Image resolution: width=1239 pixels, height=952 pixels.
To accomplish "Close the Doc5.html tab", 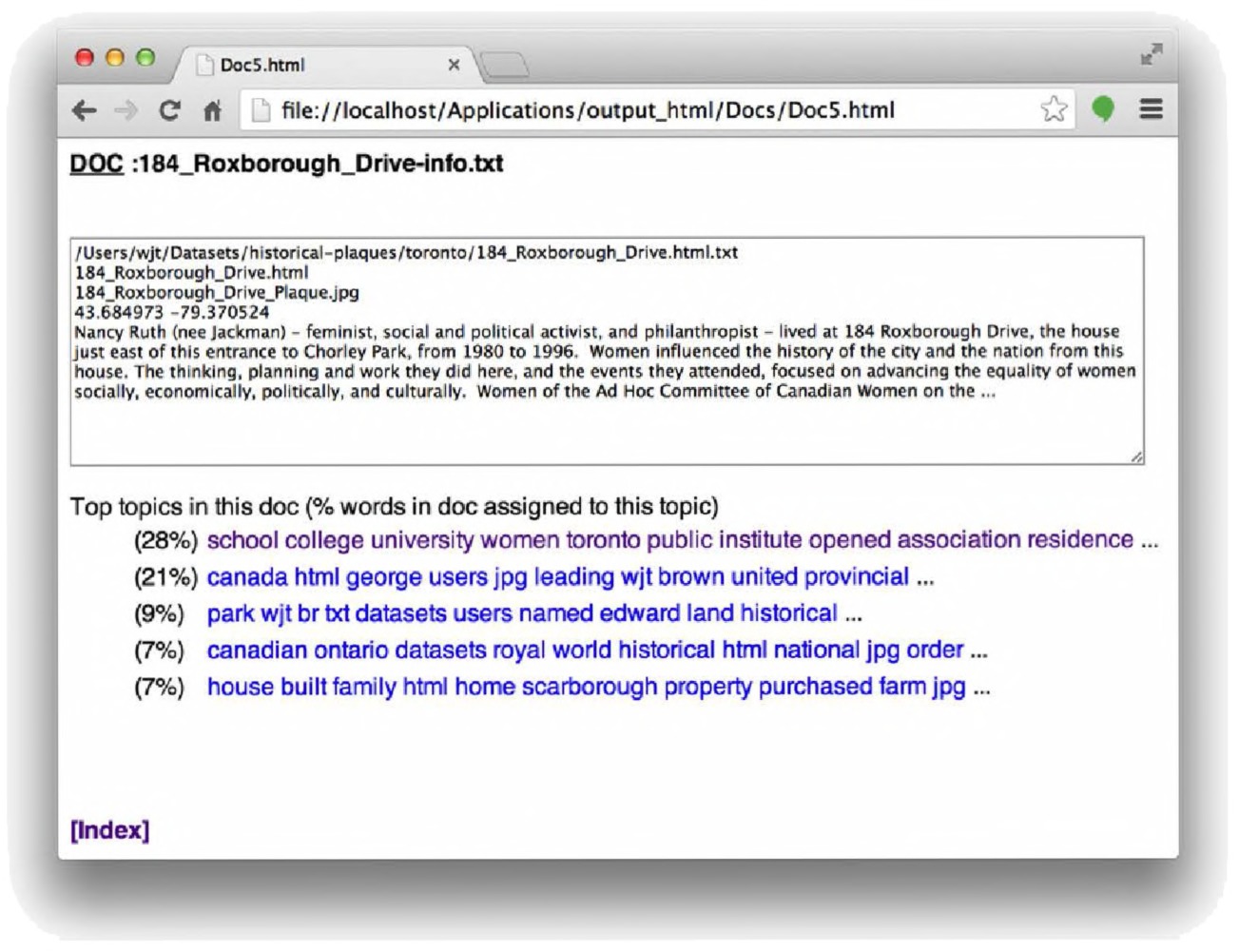I will (454, 65).
